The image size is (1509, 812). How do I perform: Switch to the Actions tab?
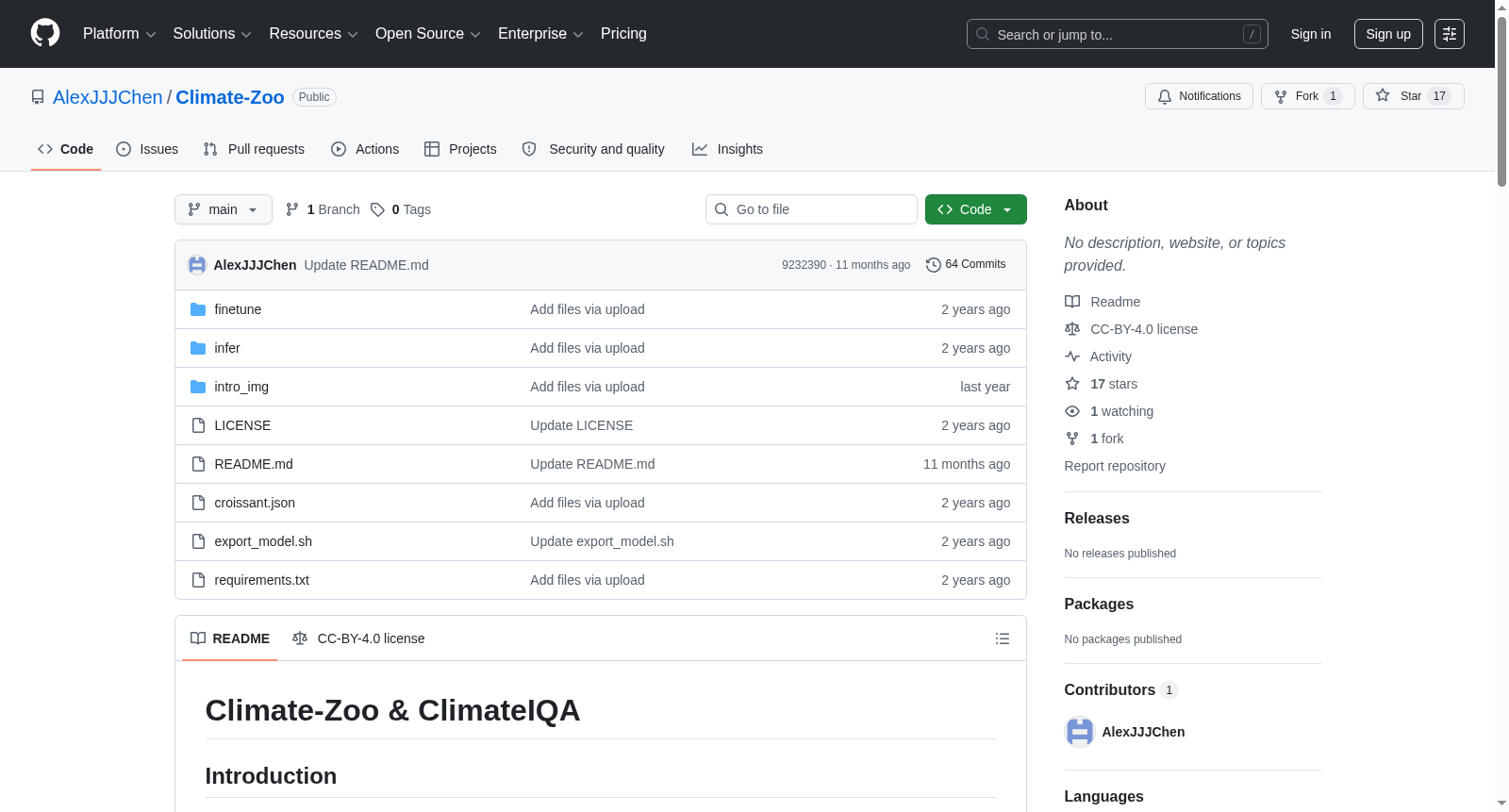coord(365,149)
